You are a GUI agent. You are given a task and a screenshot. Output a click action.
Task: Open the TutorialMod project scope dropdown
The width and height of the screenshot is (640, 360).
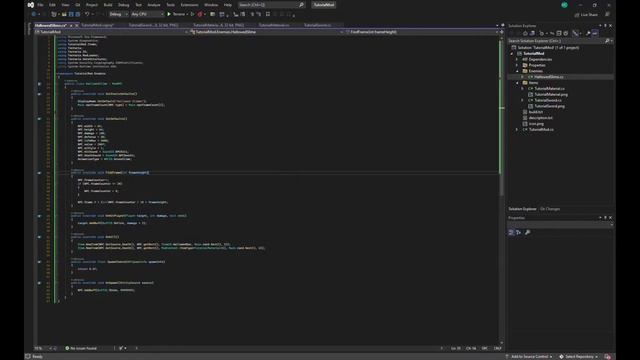click(111, 32)
